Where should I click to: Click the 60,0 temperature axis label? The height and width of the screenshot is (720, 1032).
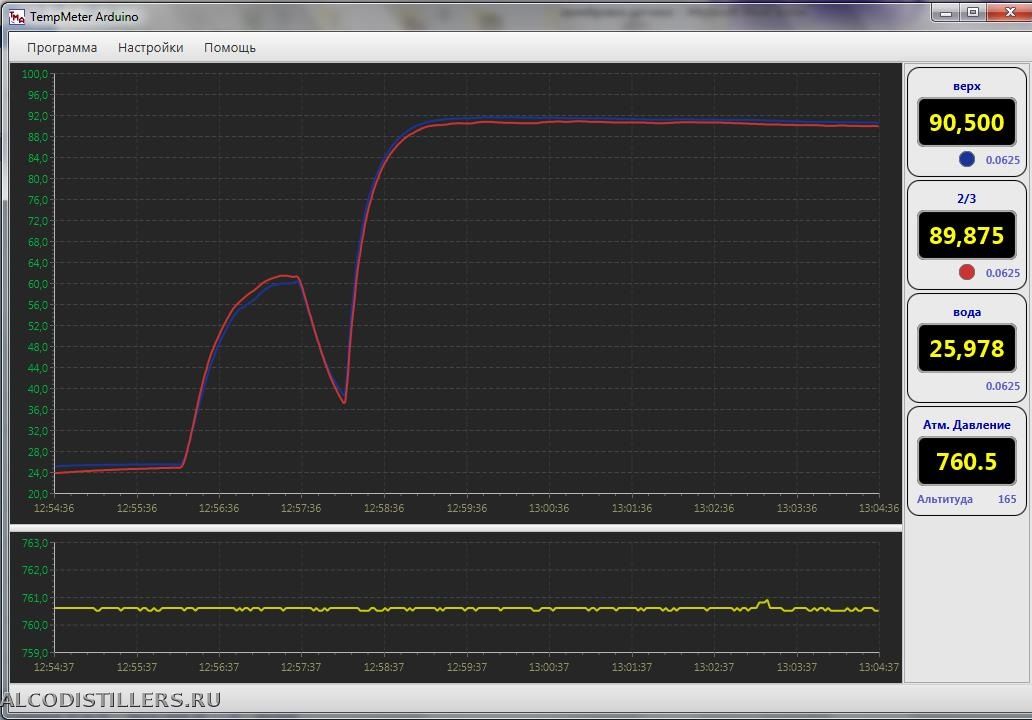(x=38, y=284)
